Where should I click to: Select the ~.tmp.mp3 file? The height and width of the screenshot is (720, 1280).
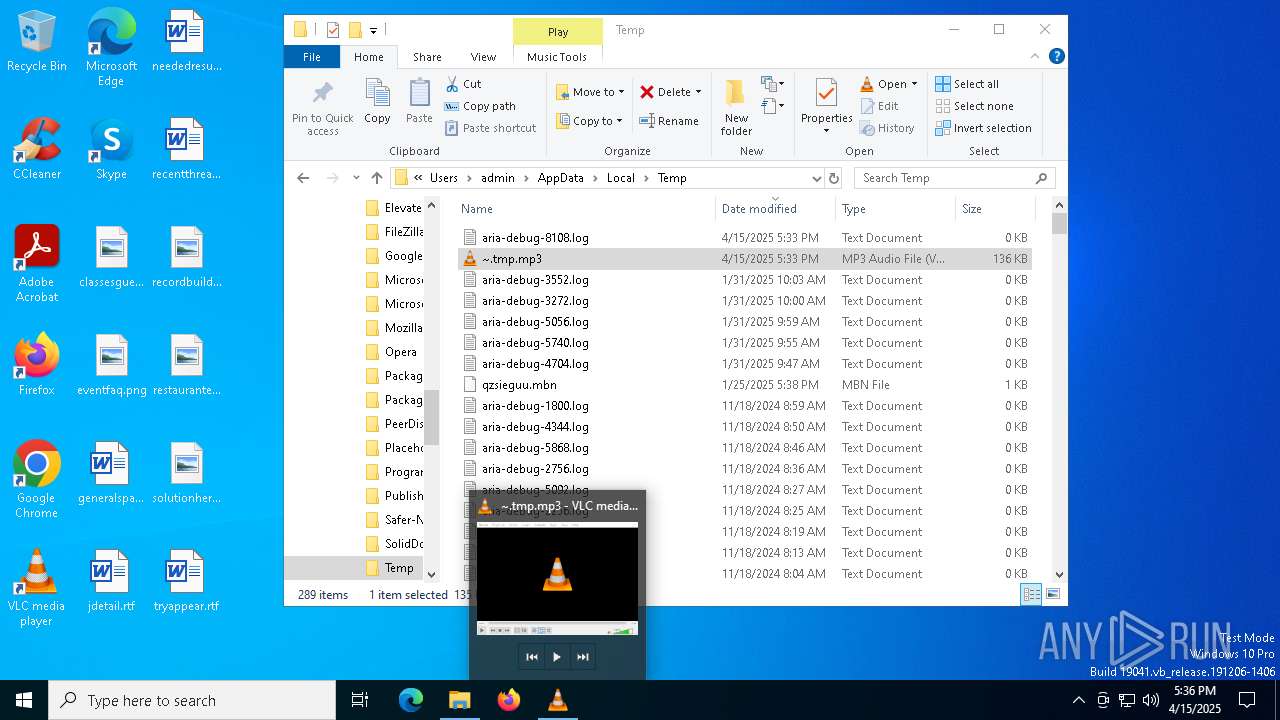tap(744, 259)
